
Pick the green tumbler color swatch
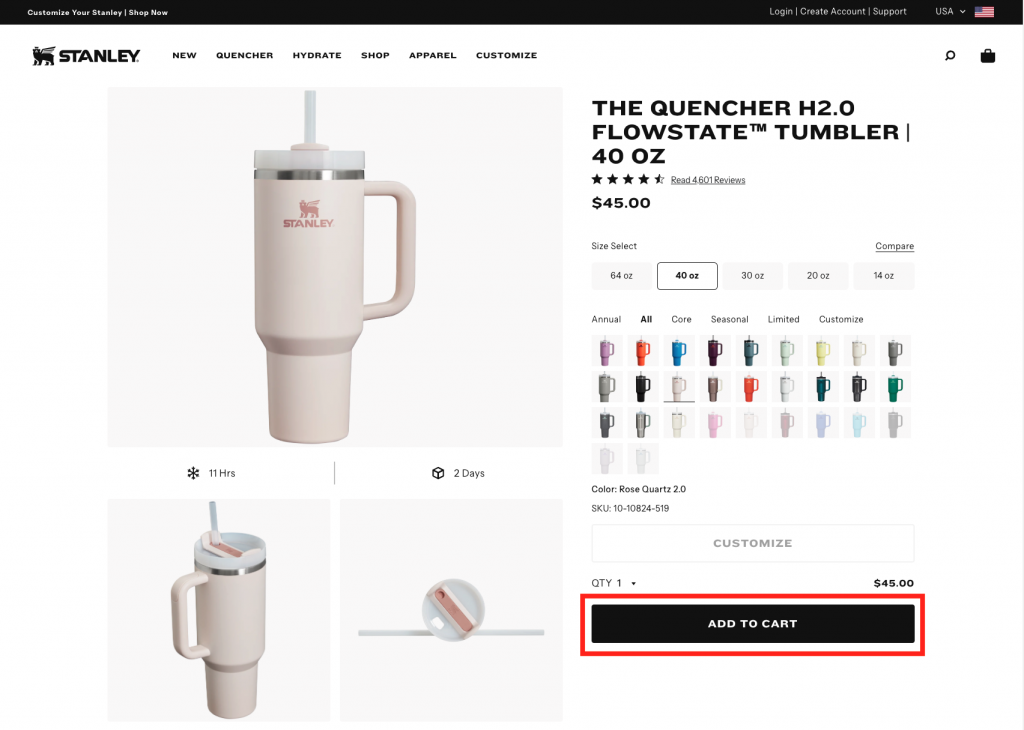point(895,387)
